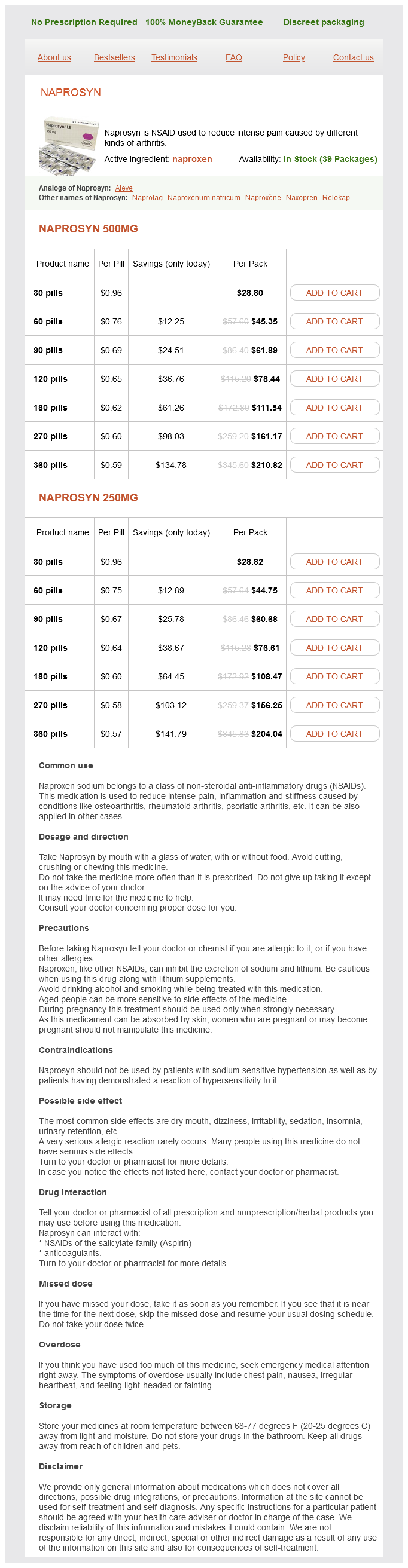
Task: Open the Naproxenum natricum link
Action: [x=203, y=198]
